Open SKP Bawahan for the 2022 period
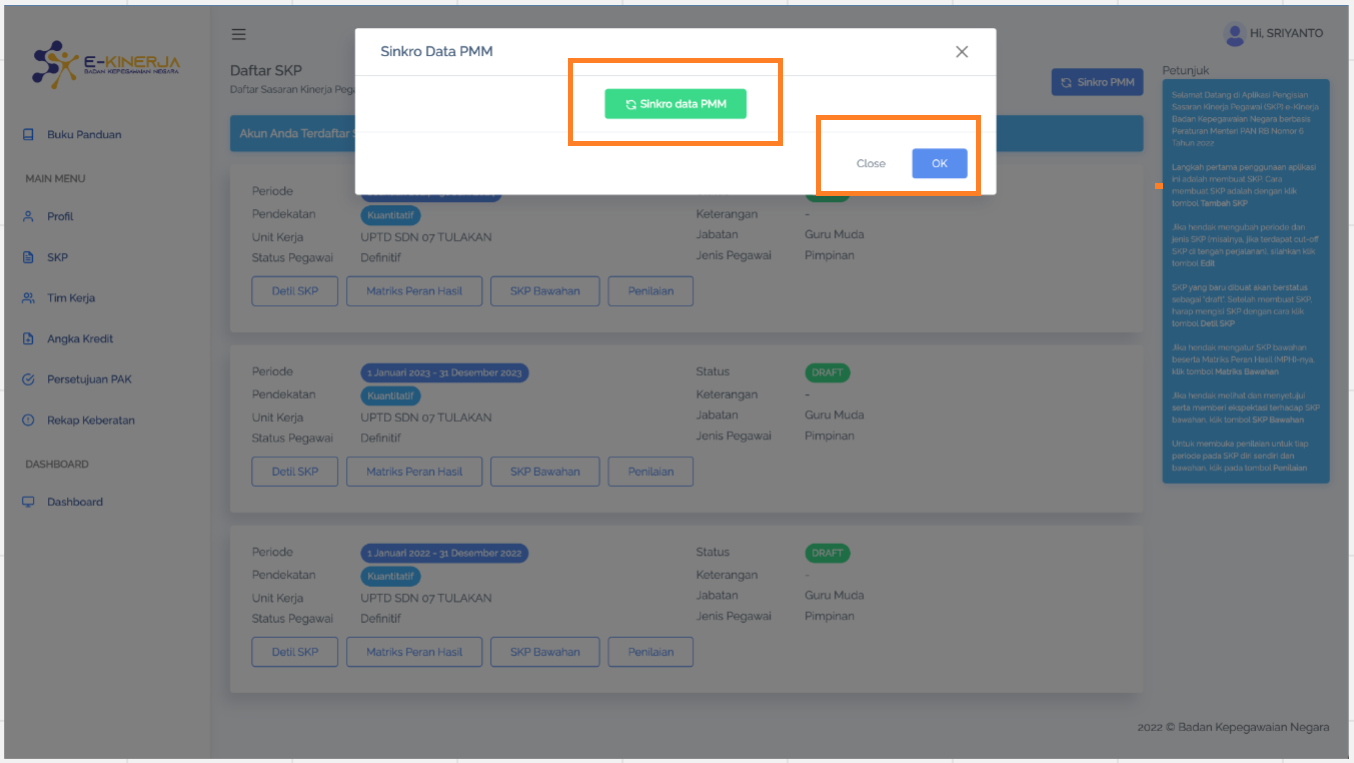The height and width of the screenshot is (763, 1354). (545, 652)
